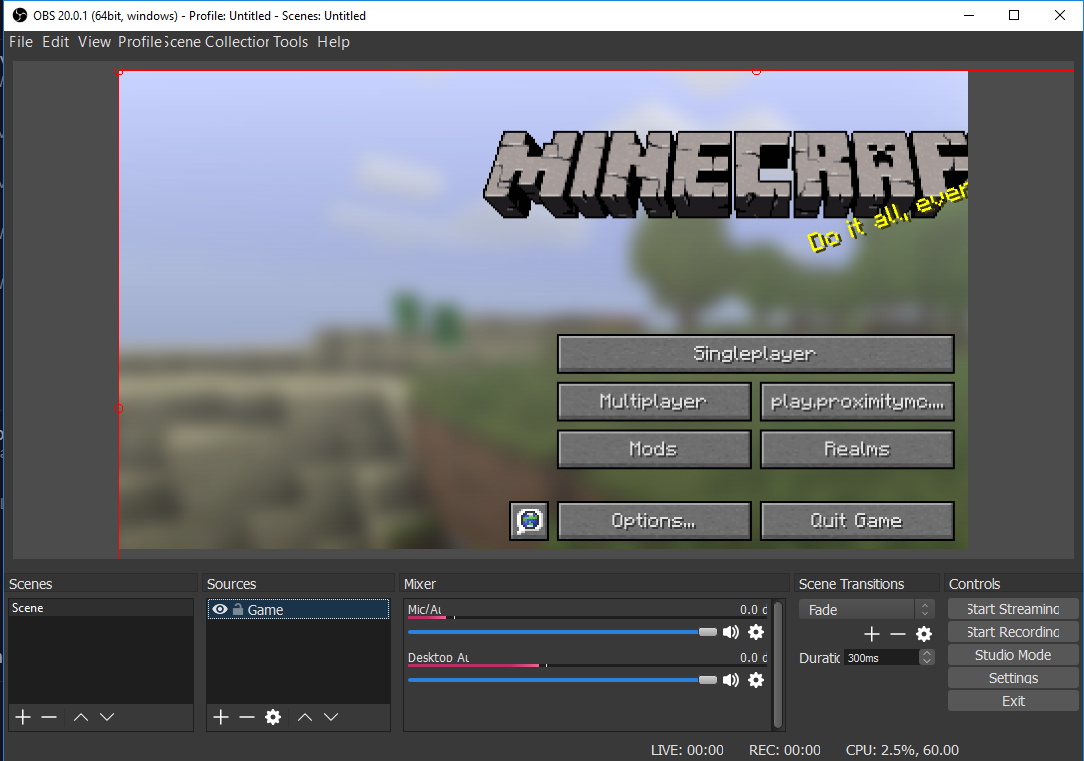The height and width of the screenshot is (761, 1084).
Task: Click the Mixer panel scrollbar
Action: point(778,664)
